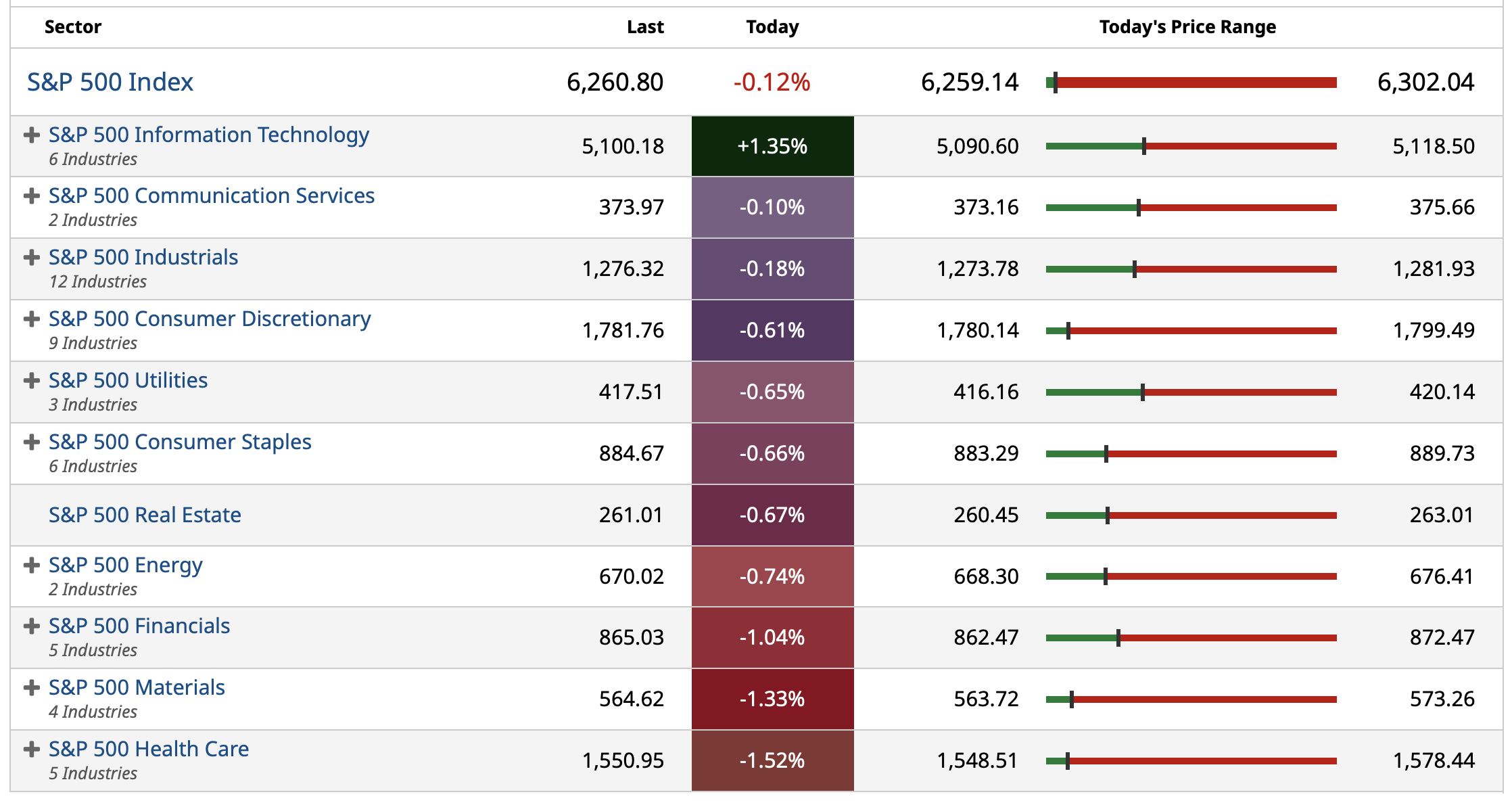Expand the S&P 500 Financials row

[31, 626]
